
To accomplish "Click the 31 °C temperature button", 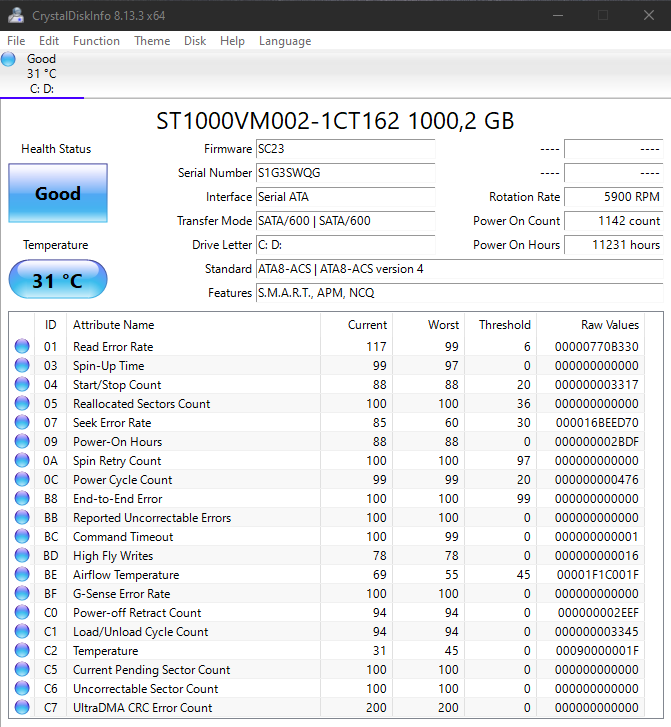I will pos(58,279).
